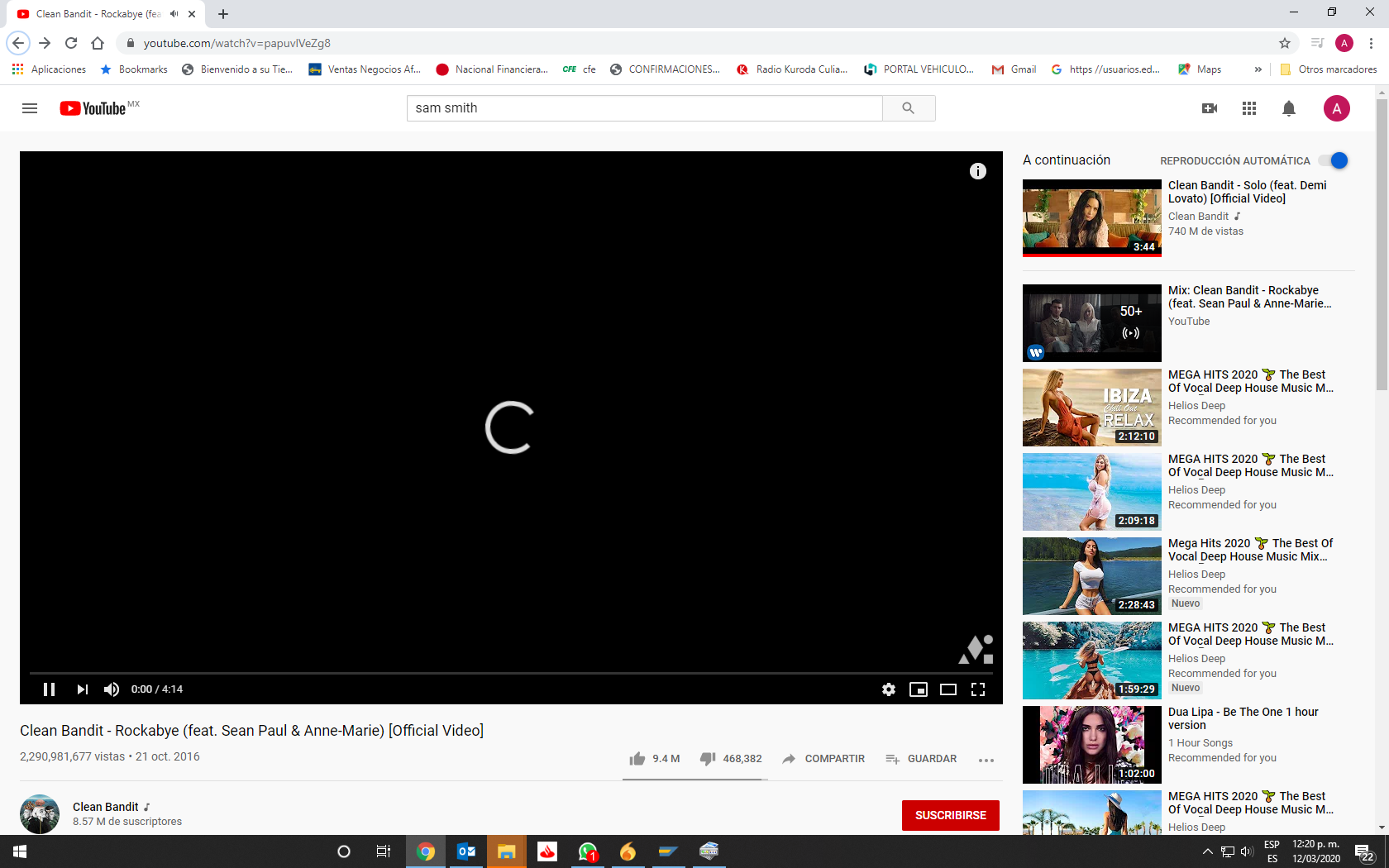
Task: Mute the video player volume
Action: [112, 689]
